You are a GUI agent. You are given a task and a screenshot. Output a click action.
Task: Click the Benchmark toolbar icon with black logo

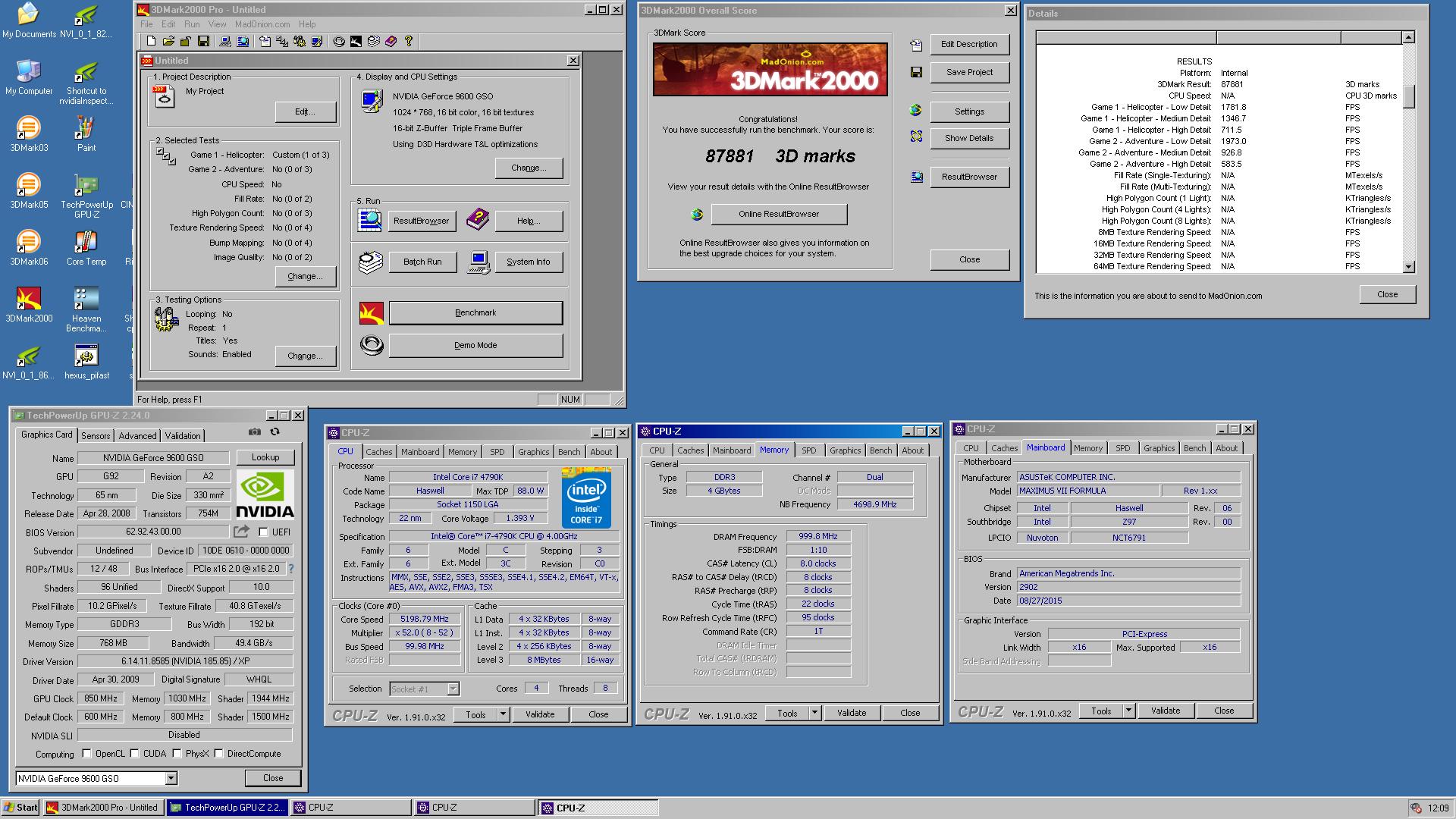pyautogui.click(x=356, y=41)
